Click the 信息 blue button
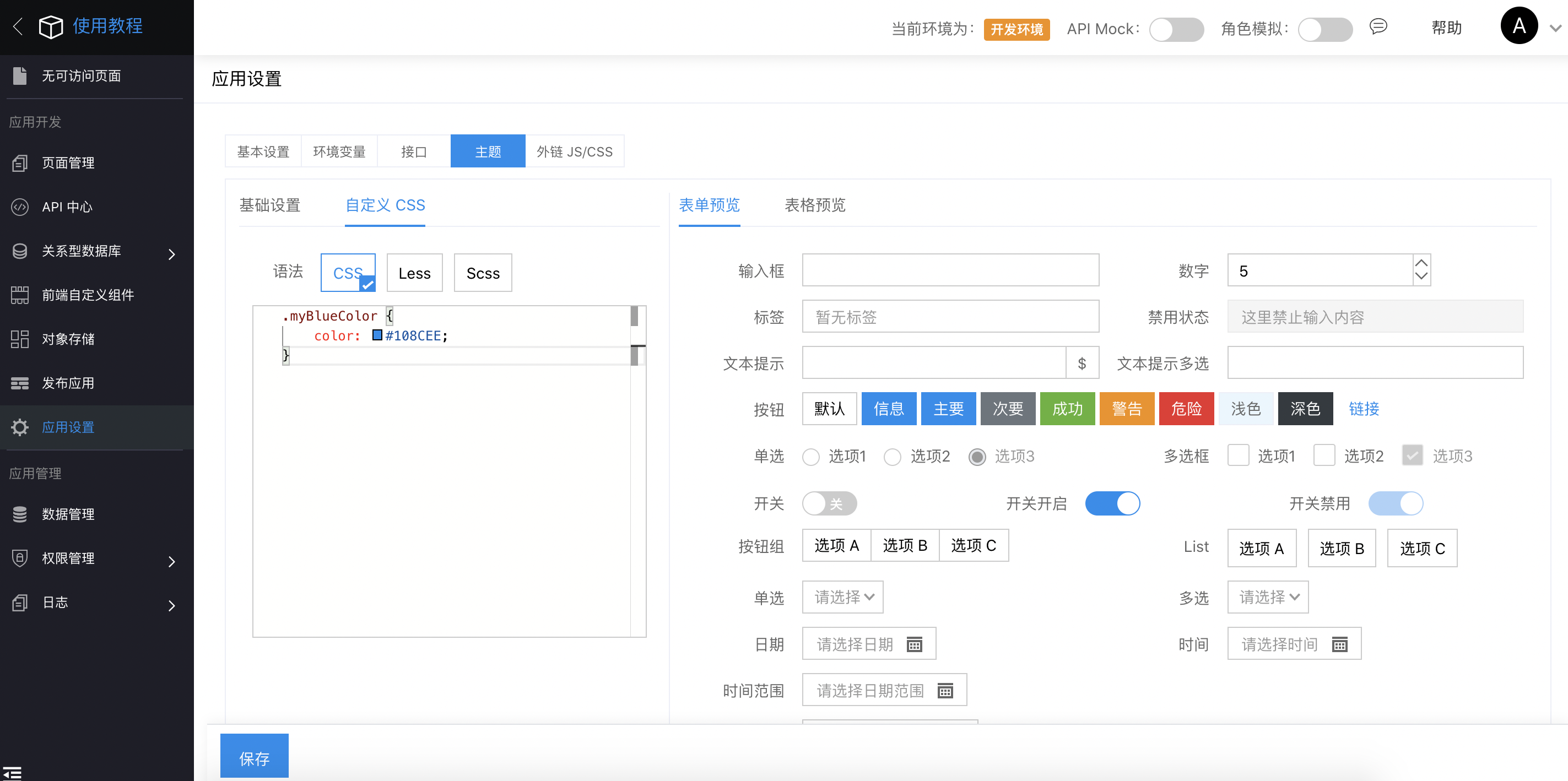 [889, 409]
